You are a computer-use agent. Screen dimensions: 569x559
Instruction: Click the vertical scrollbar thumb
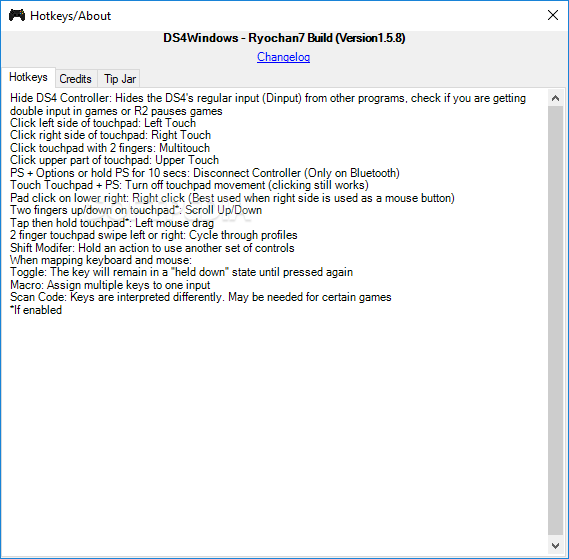[555, 321]
